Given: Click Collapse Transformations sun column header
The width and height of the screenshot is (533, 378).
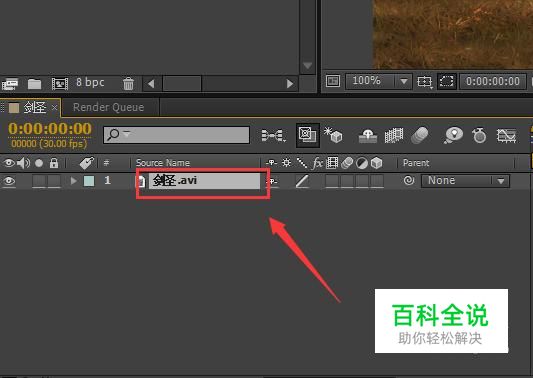Looking at the screenshot, I should [x=287, y=163].
